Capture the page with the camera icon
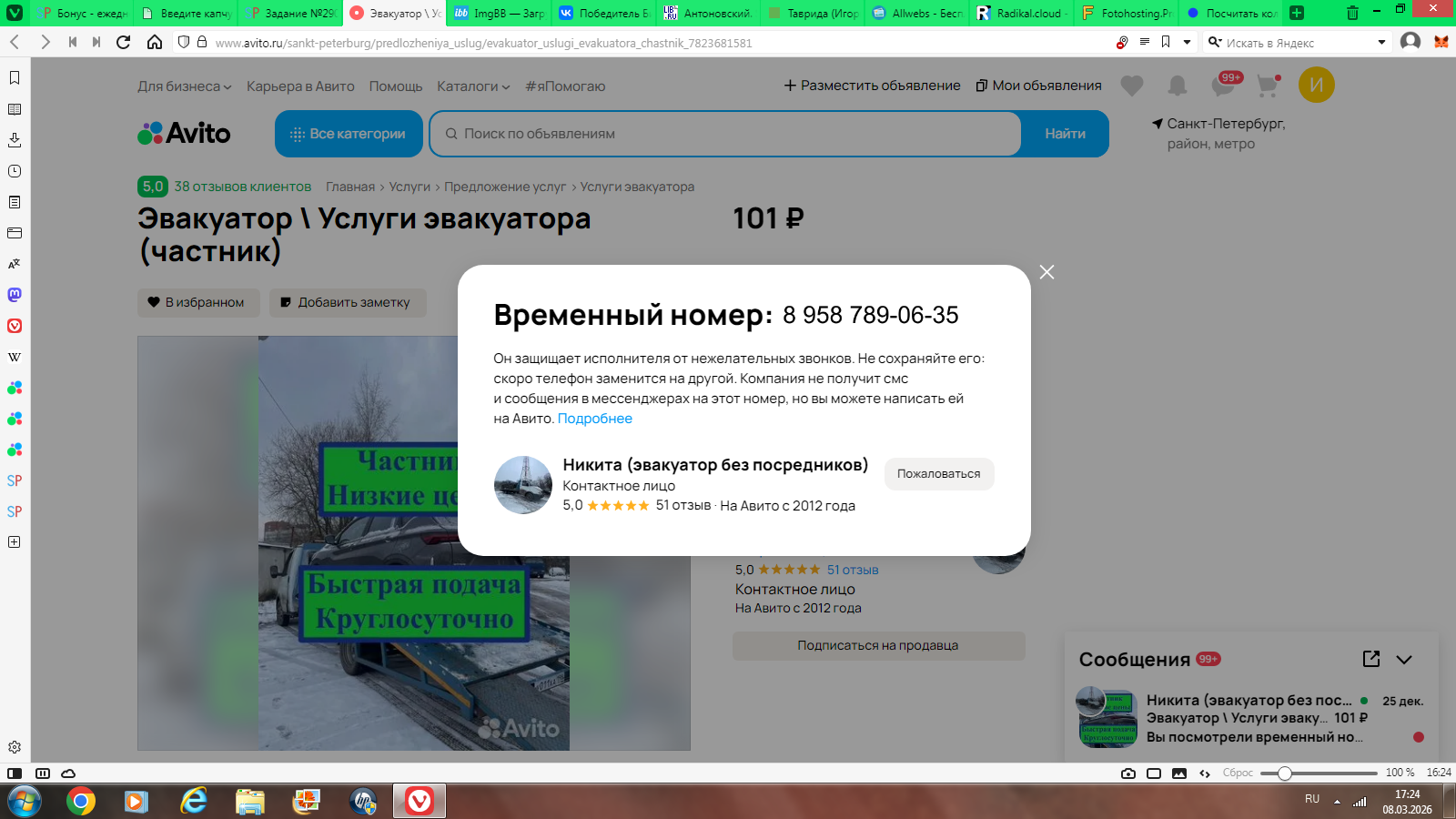 1128,773
